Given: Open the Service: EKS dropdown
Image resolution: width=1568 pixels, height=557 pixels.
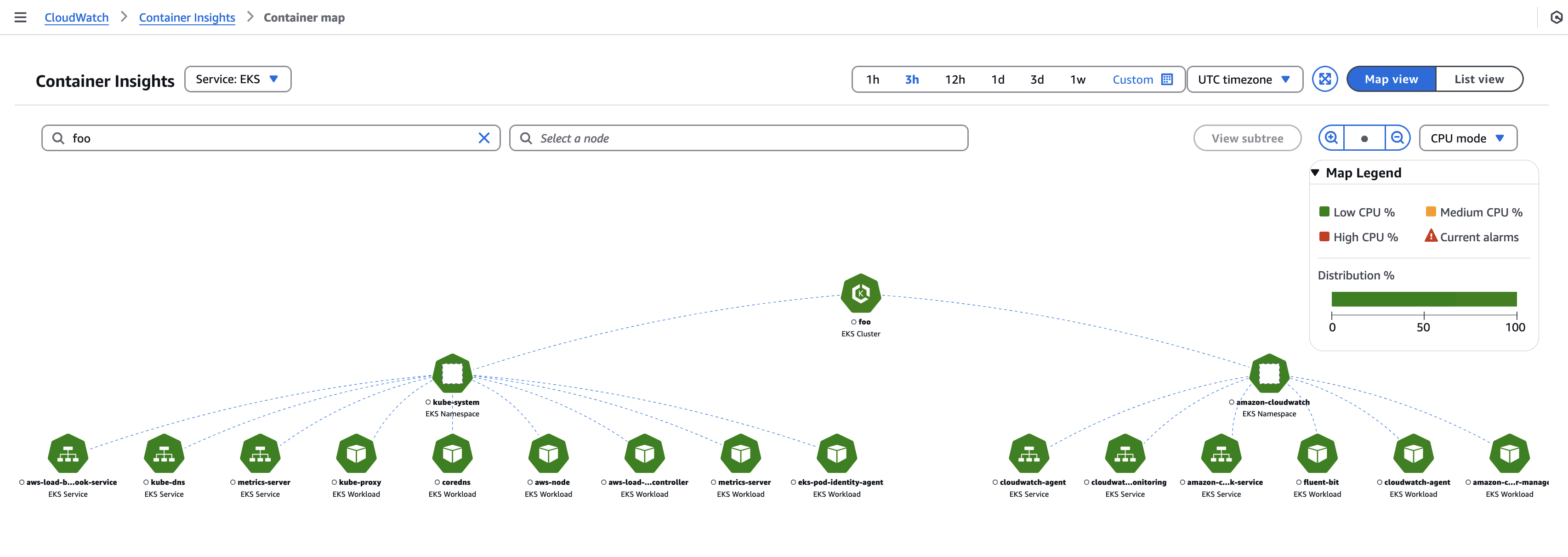Looking at the screenshot, I should point(238,79).
